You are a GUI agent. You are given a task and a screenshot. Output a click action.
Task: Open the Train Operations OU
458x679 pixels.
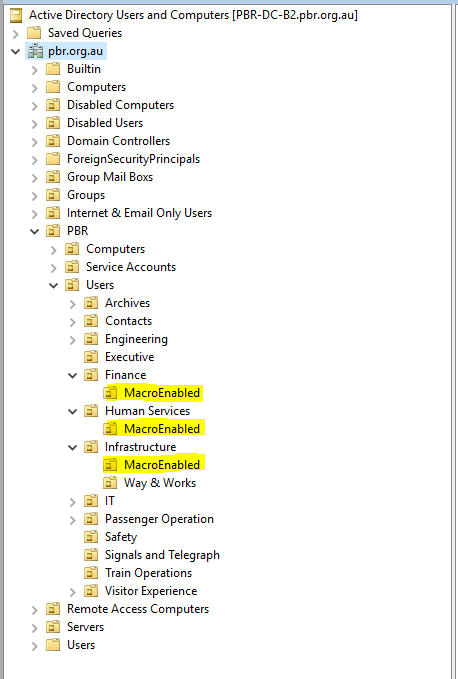pyautogui.click(x=148, y=573)
